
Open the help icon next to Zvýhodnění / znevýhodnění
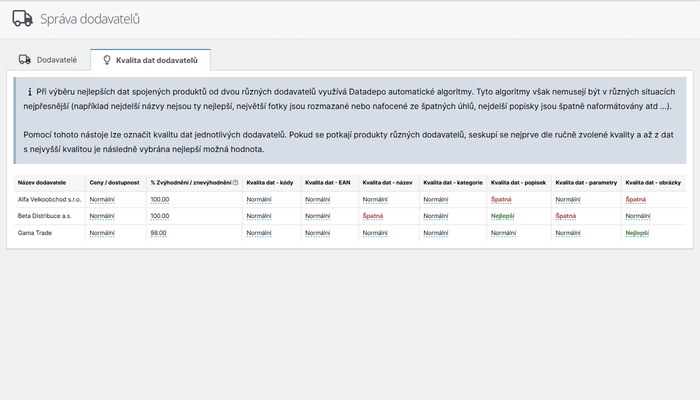(235, 183)
